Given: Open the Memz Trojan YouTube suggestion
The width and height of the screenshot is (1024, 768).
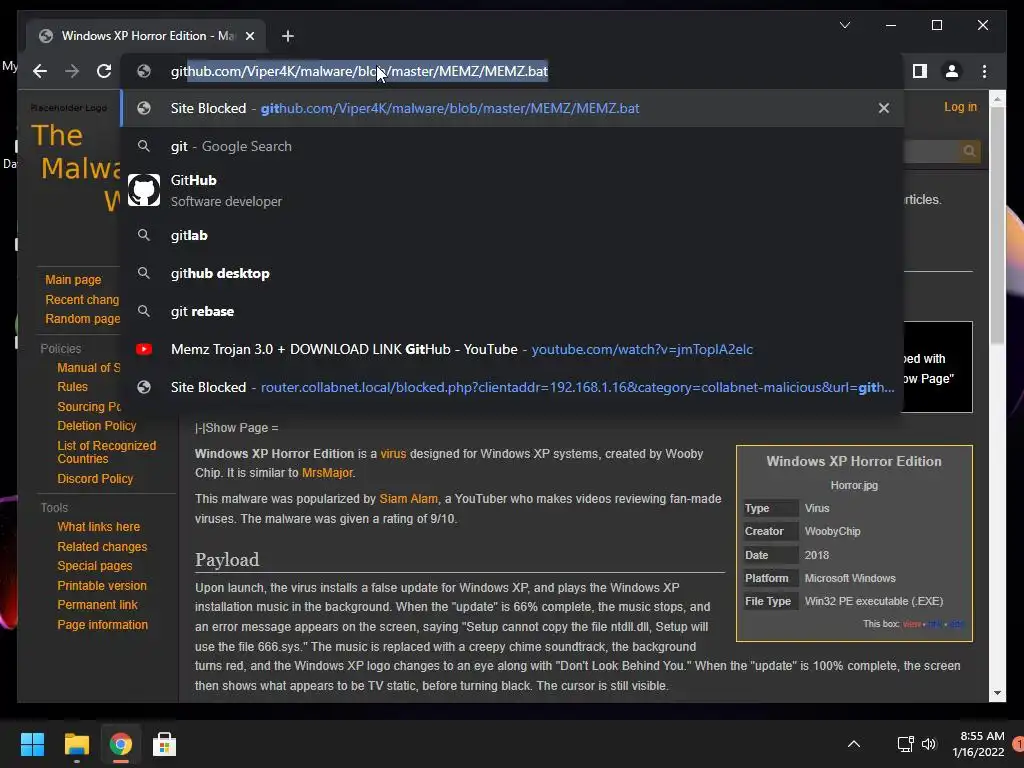Looking at the screenshot, I should tap(513, 349).
